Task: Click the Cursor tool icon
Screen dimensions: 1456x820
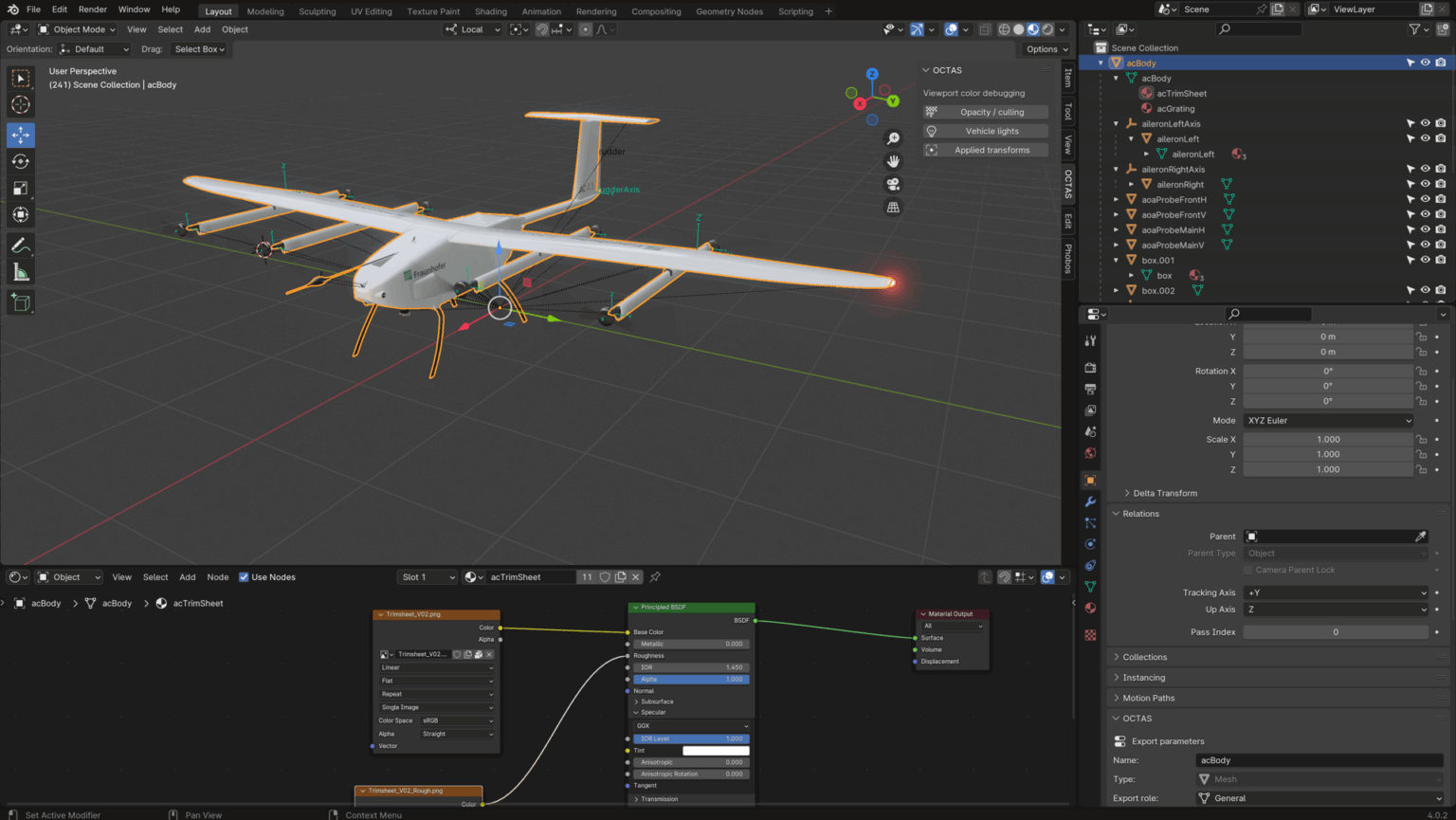Action: pos(20,105)
